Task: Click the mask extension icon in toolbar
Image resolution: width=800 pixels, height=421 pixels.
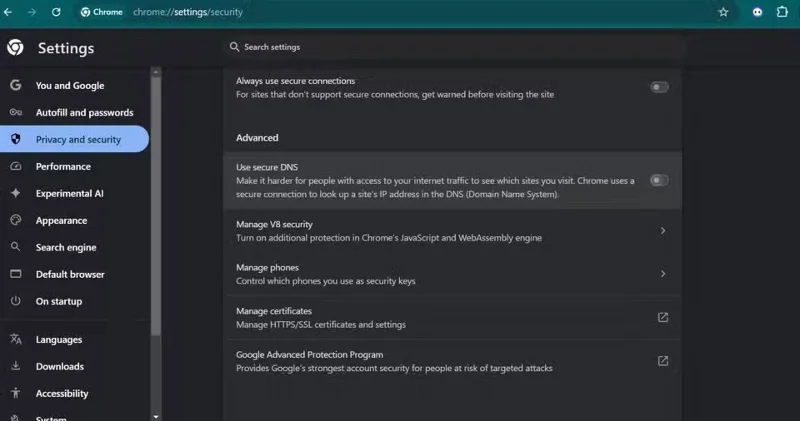Action: pos(757,12)
